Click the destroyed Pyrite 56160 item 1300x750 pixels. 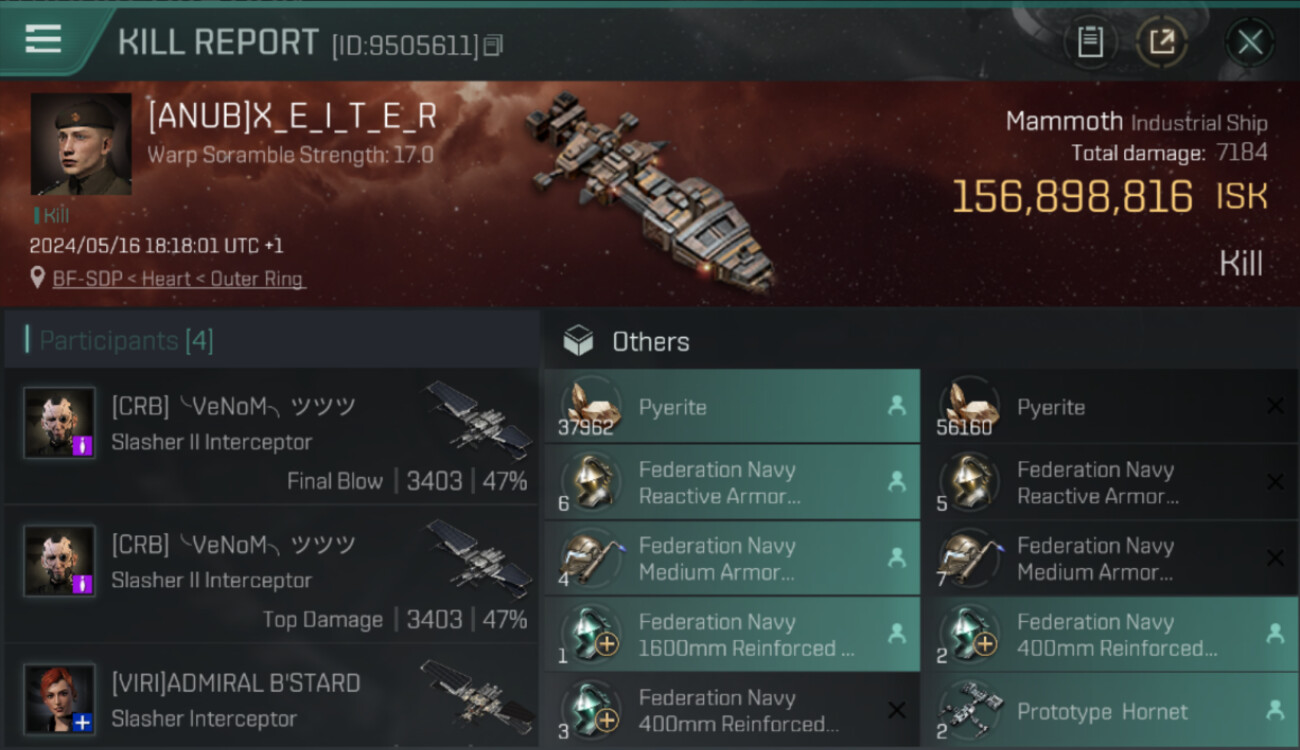click(1109, 407)
